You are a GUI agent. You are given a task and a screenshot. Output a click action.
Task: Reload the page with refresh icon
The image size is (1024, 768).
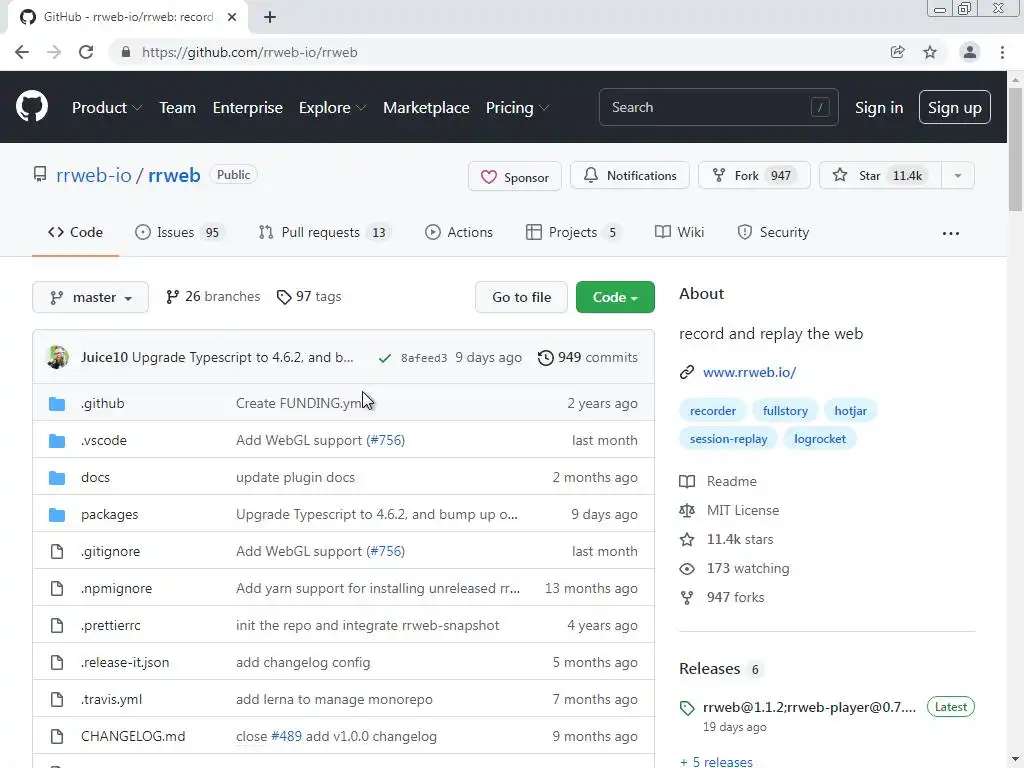[x=86, y=52]
